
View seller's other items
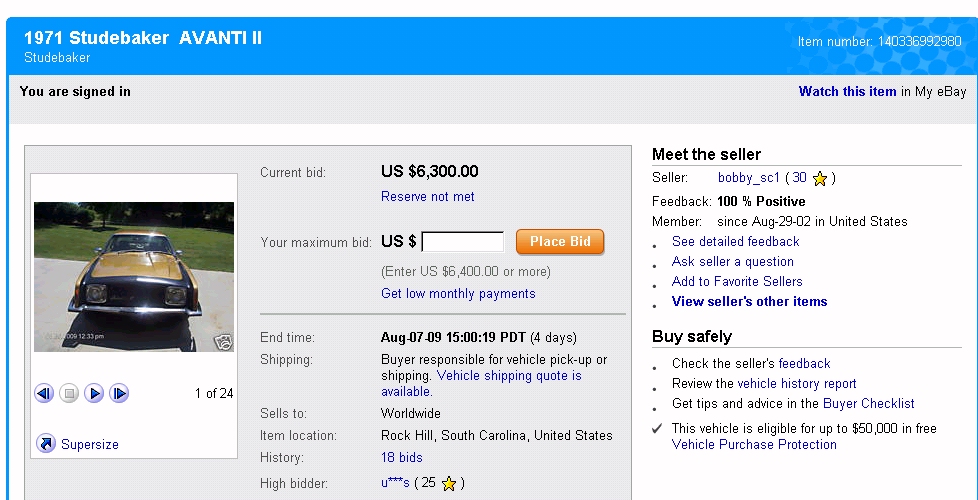pos(749,302)
